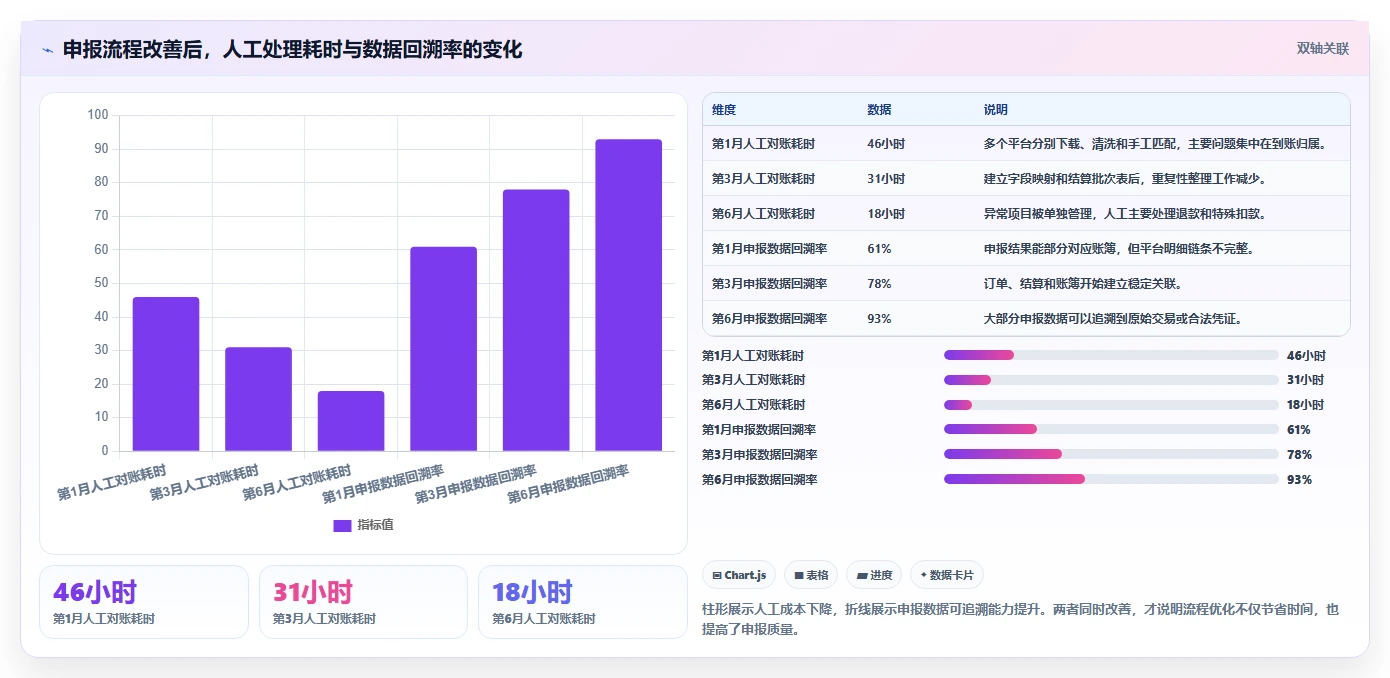Click the 双轴关联 badge in the header
The height and width of the screenshot is (678, 1390).
click(1323, 48)
